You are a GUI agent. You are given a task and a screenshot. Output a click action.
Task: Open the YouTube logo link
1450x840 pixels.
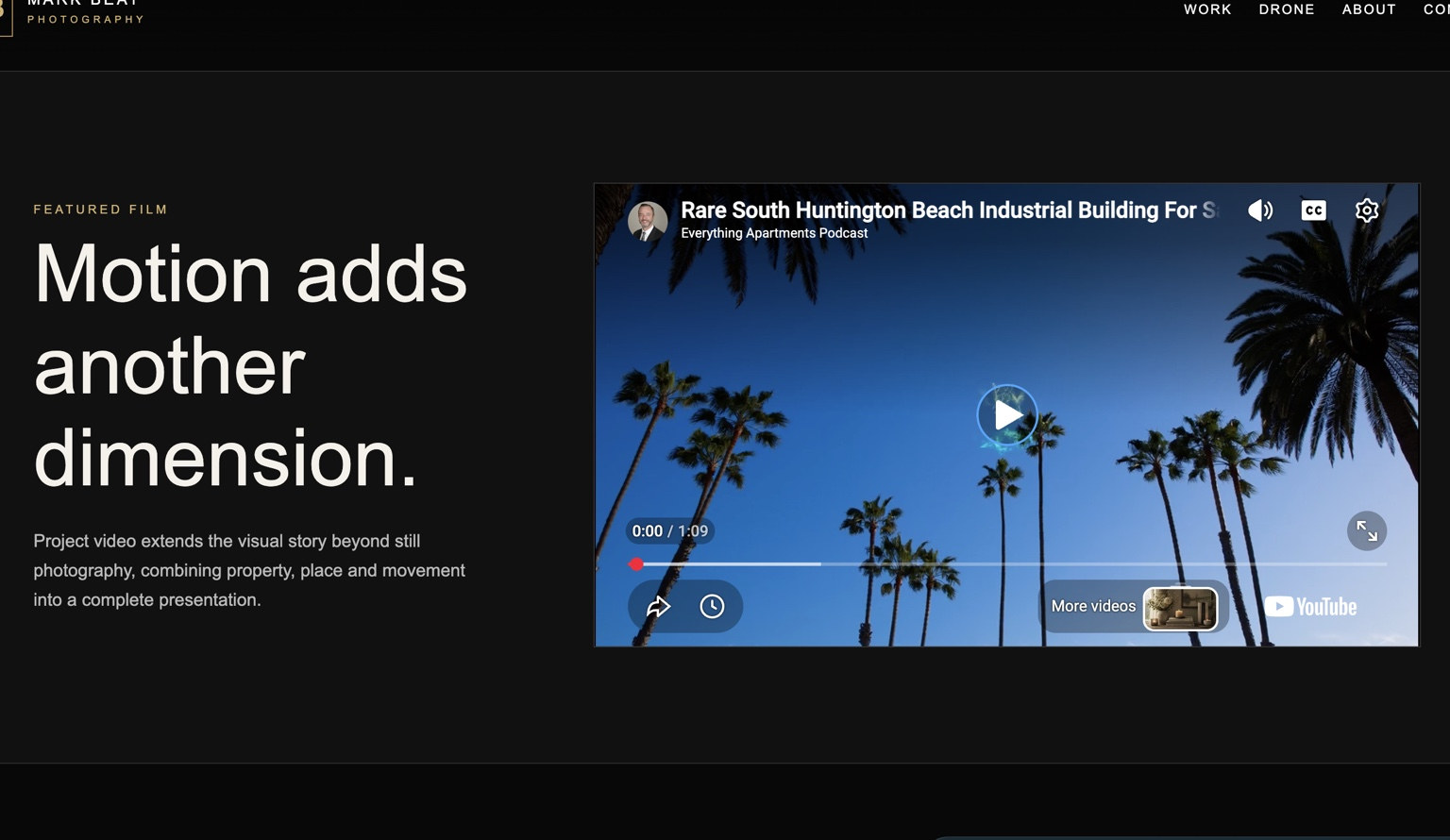point(1310,607)
